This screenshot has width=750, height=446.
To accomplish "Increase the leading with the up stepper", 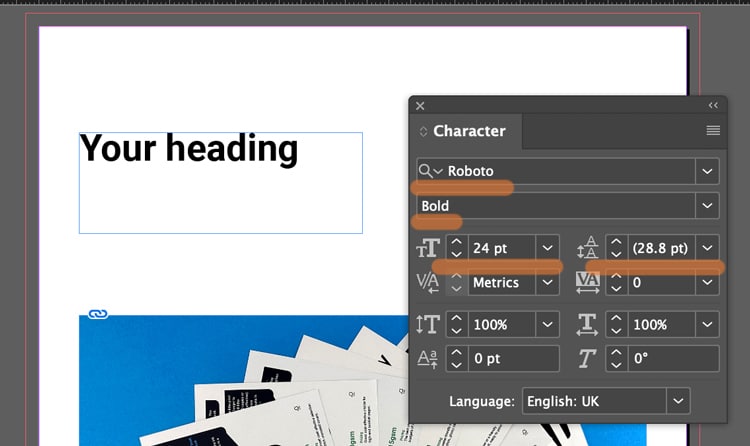I will [616, 242].
